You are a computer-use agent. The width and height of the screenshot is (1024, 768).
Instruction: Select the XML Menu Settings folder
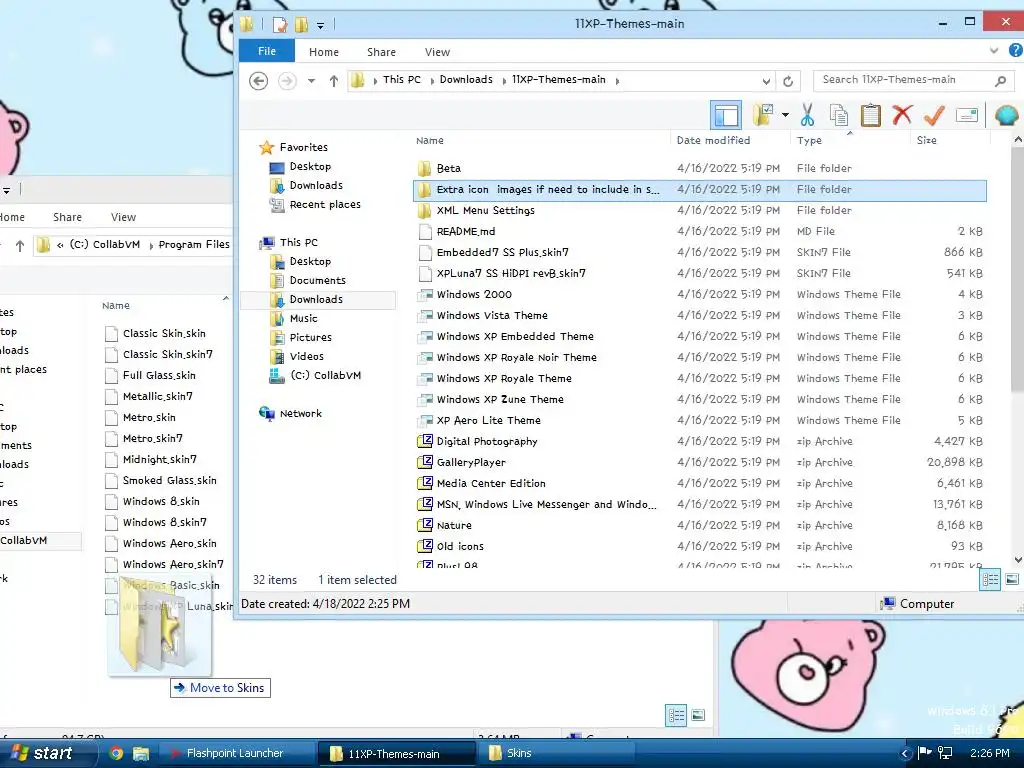tap(485, 210)
